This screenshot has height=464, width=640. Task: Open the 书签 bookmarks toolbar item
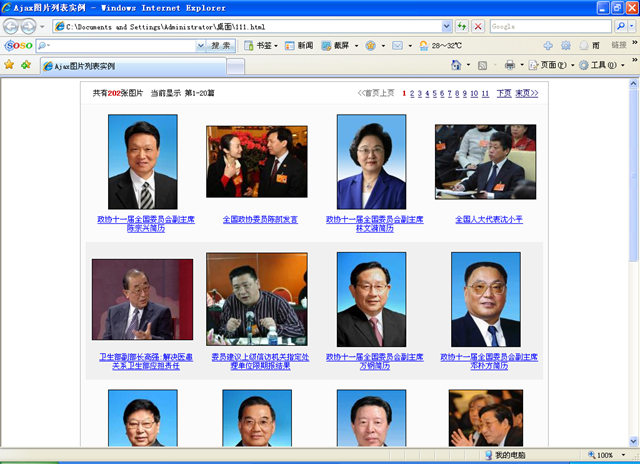click(x=260, y=46)
